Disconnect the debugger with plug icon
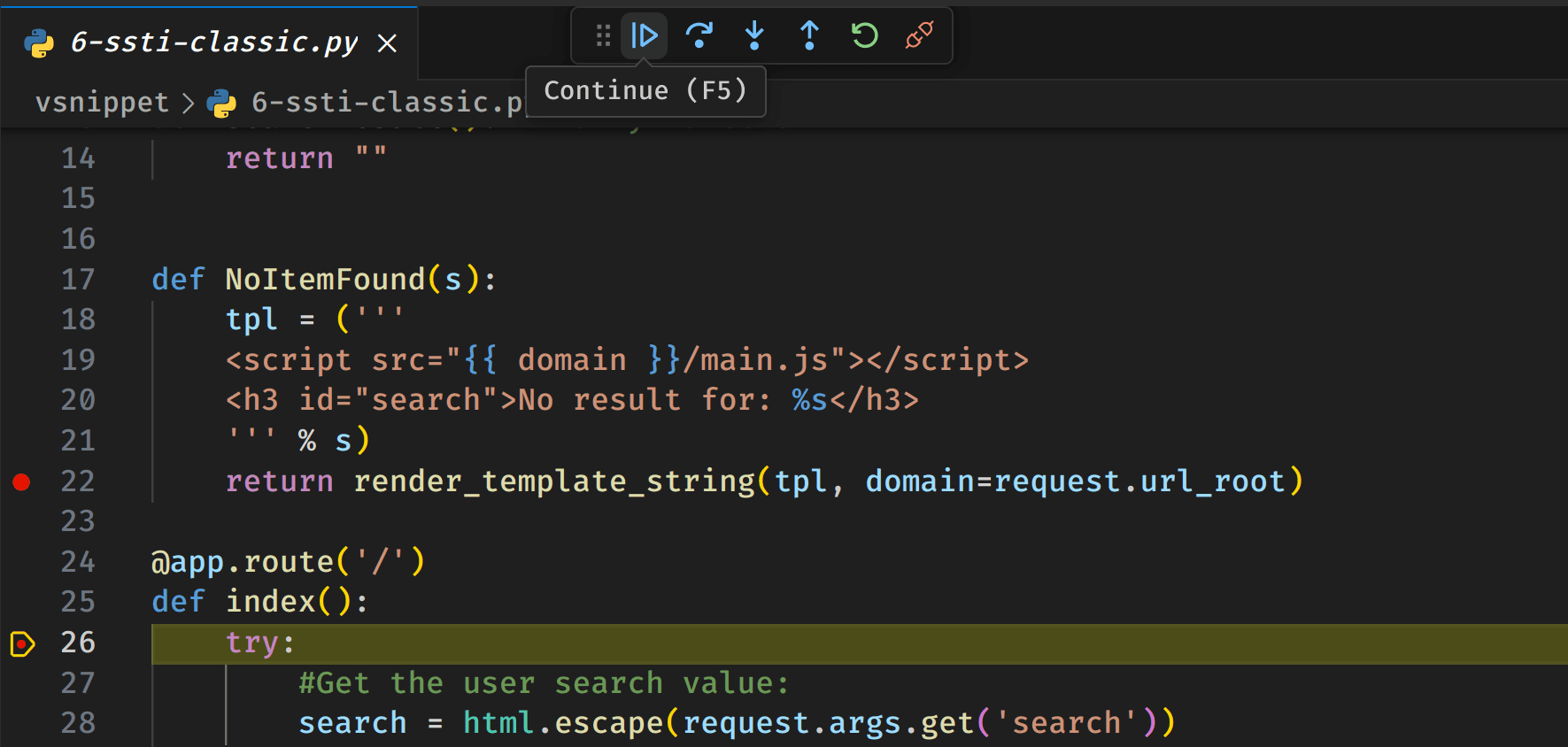The height and width of the screenshot is (747, 1568). pyautogui.click(x=919, y=36)
